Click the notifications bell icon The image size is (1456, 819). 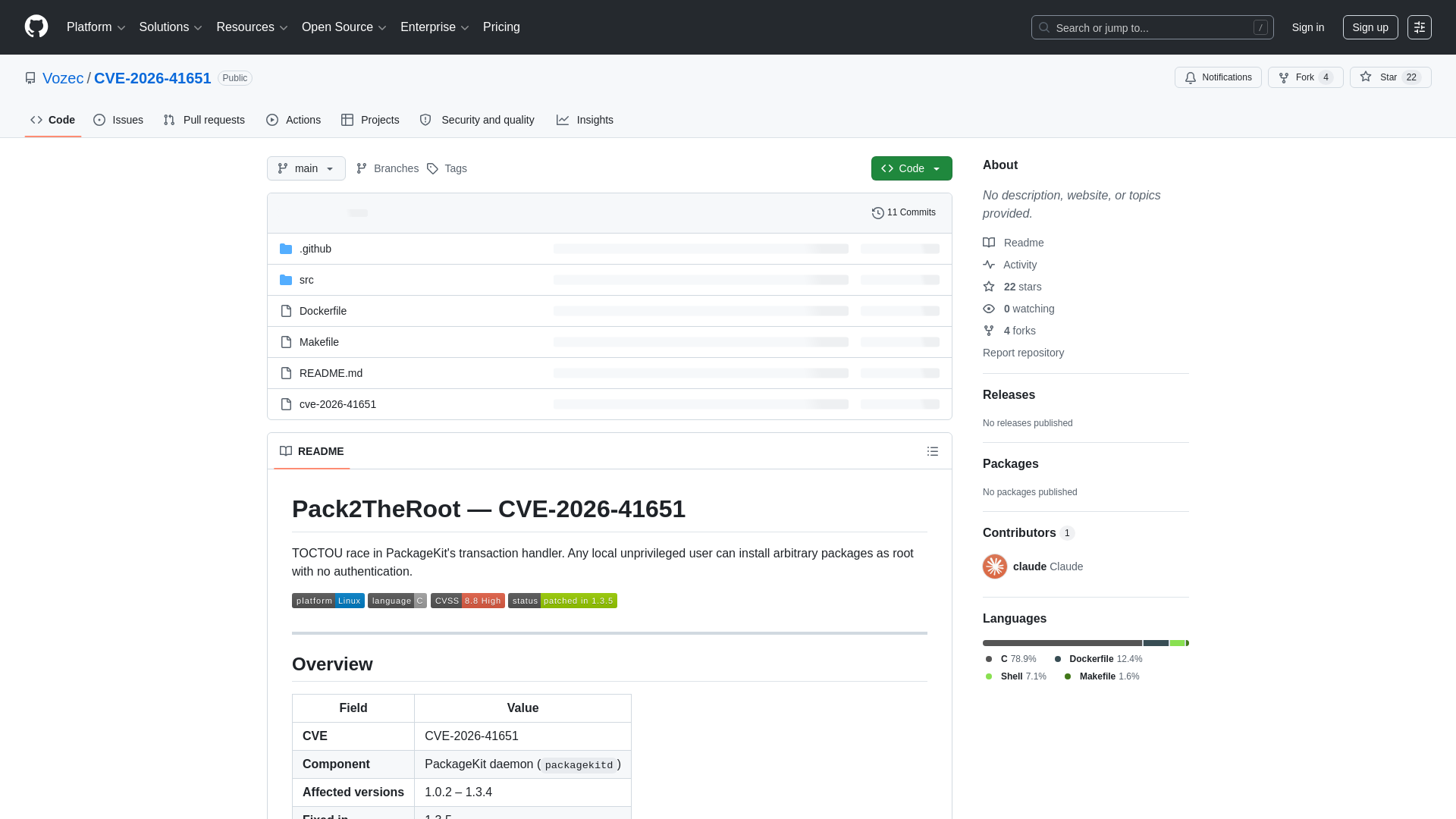[1191, 77]
